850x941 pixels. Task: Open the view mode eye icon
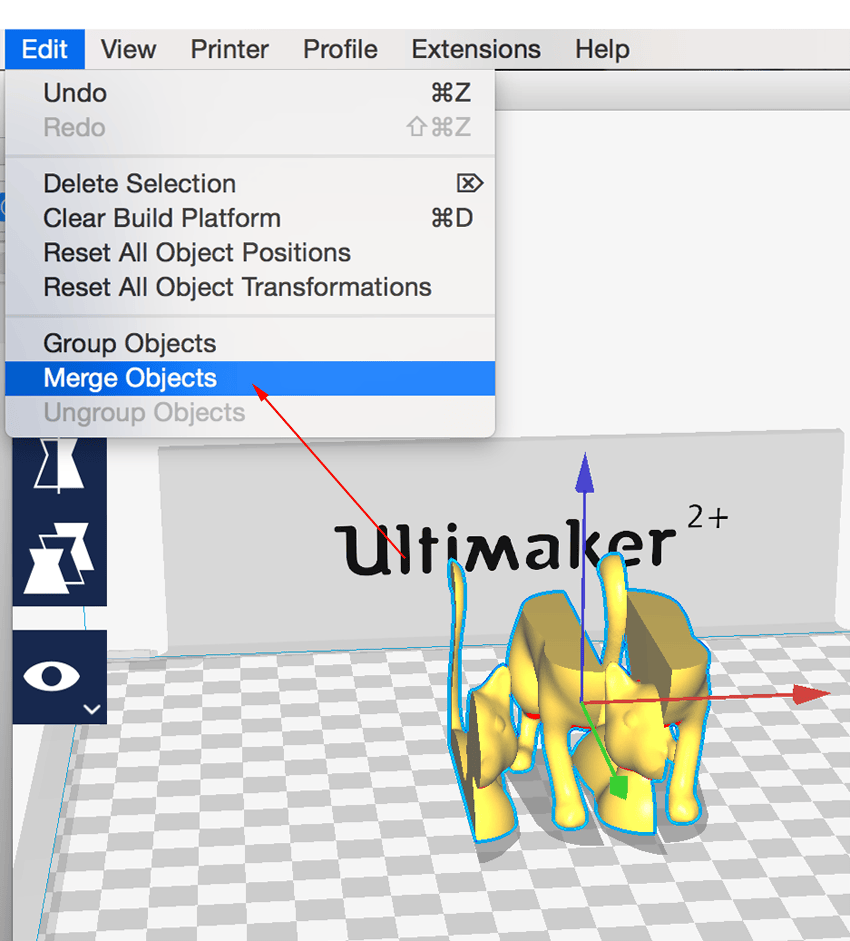[52, 676]
